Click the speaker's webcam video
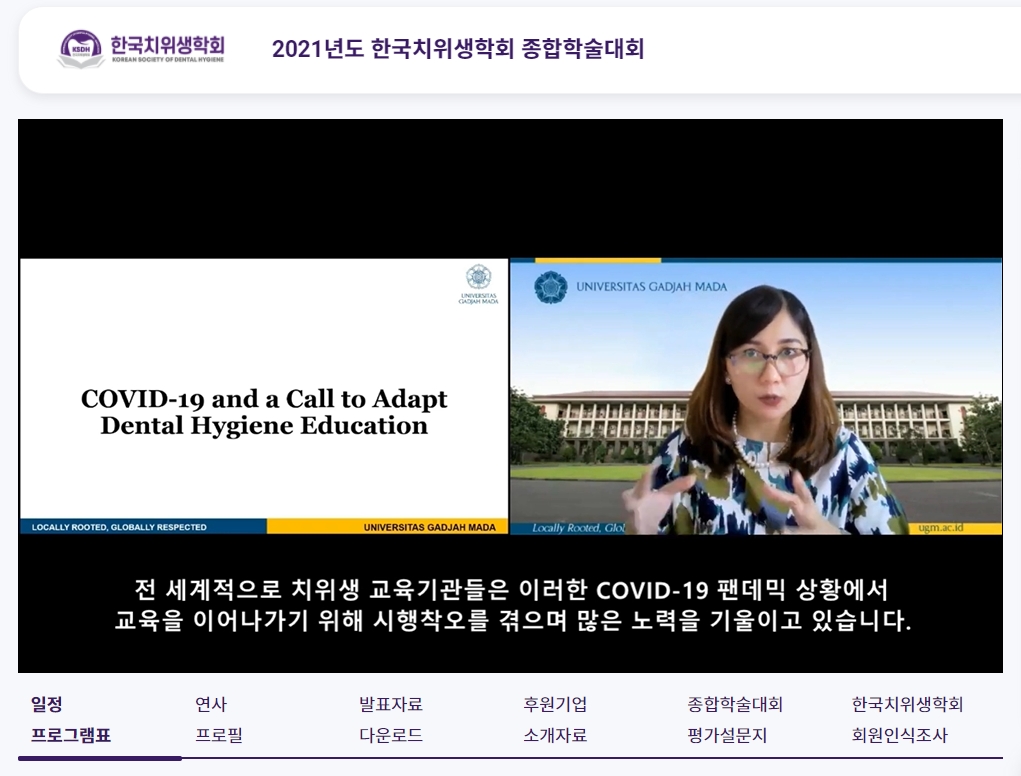This screenshot has width=1021, height=776. (x=755, y=400)
